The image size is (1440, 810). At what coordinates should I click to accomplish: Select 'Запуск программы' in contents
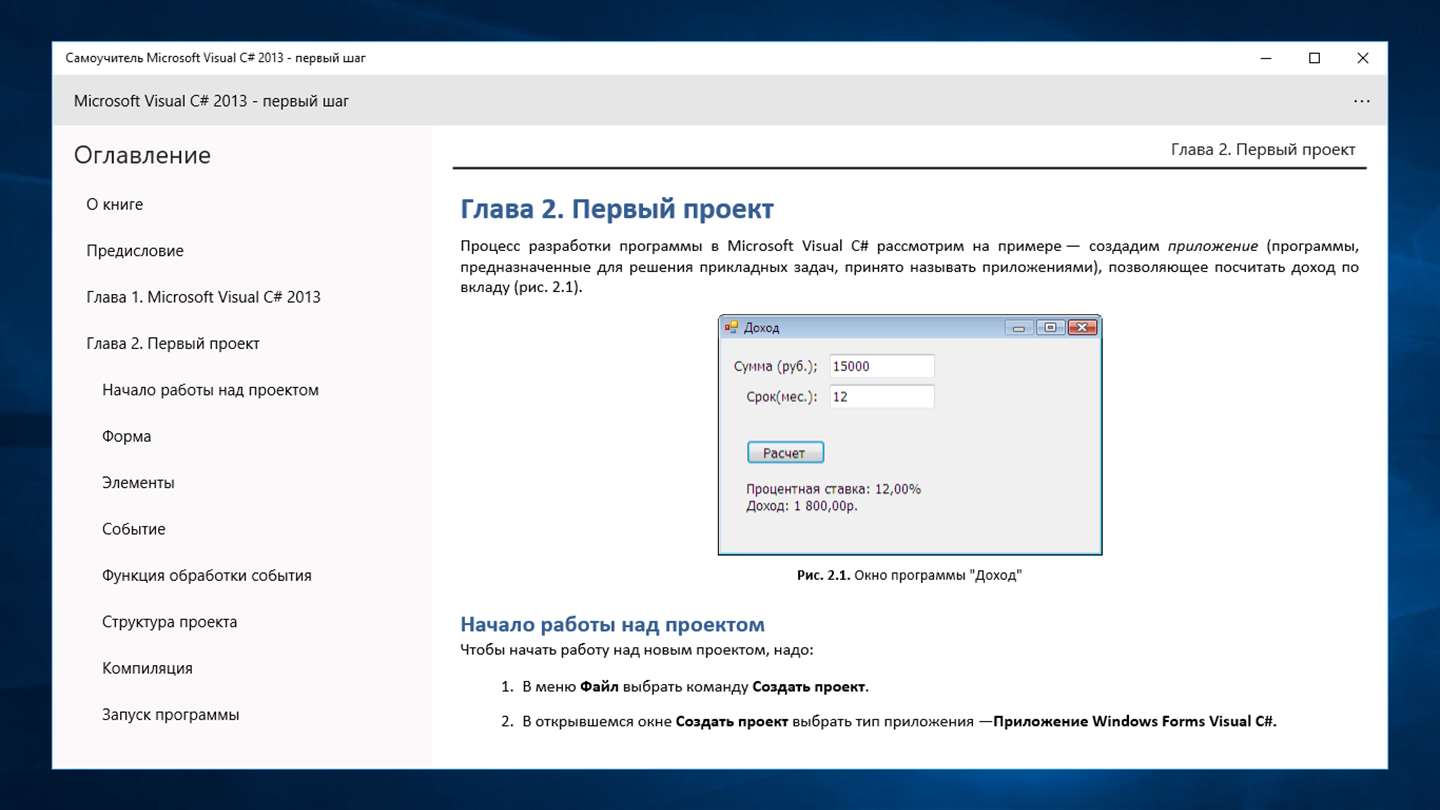click(x=170, y=715)
